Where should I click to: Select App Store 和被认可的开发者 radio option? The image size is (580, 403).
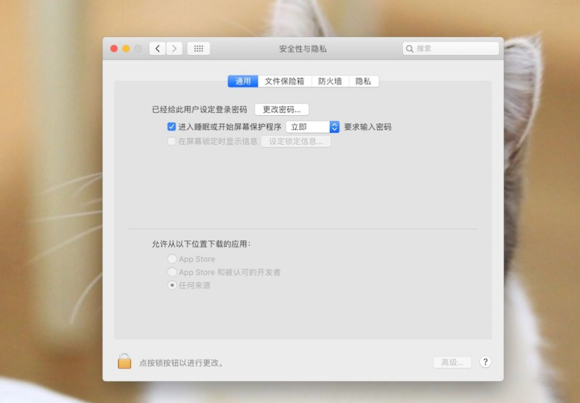172,272
